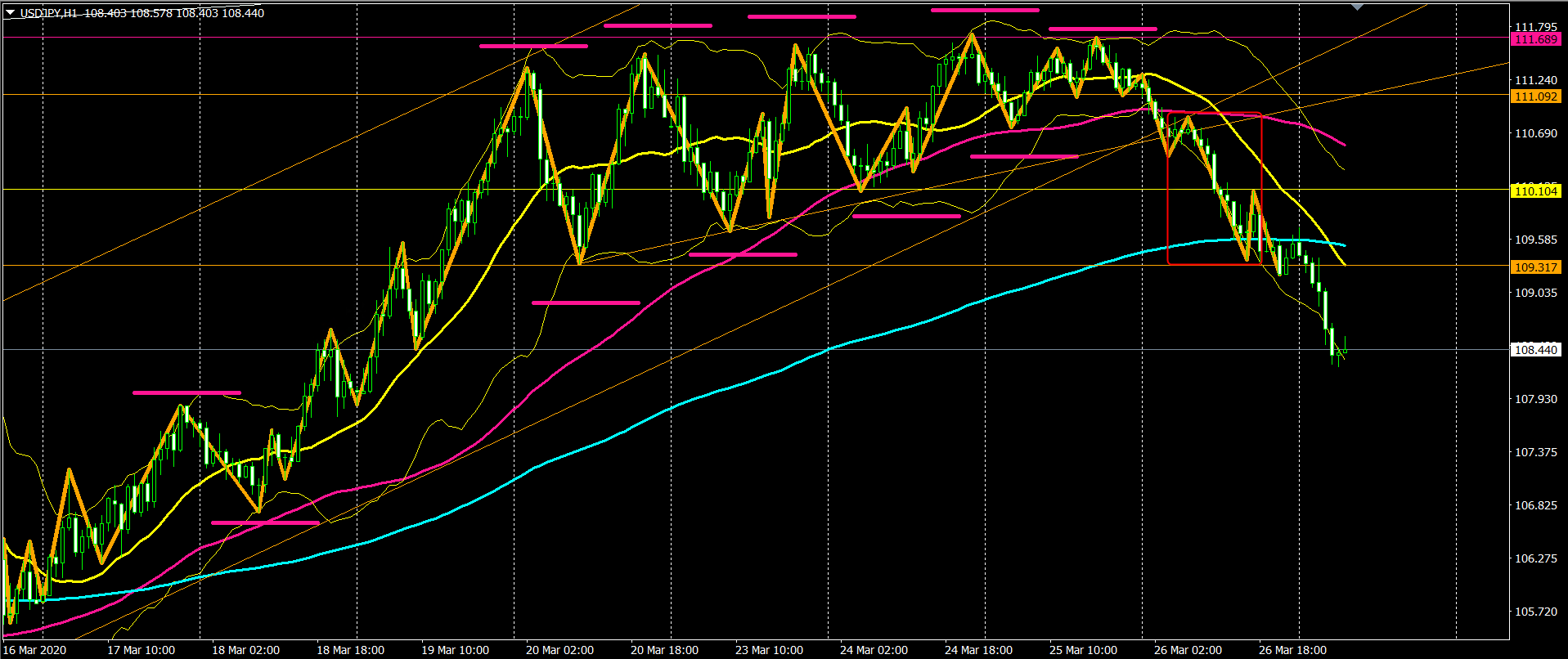The image size is (1568, 659).
Task: Click the 20 Mar 02:00 time label
Action: [x=560, y=650]
